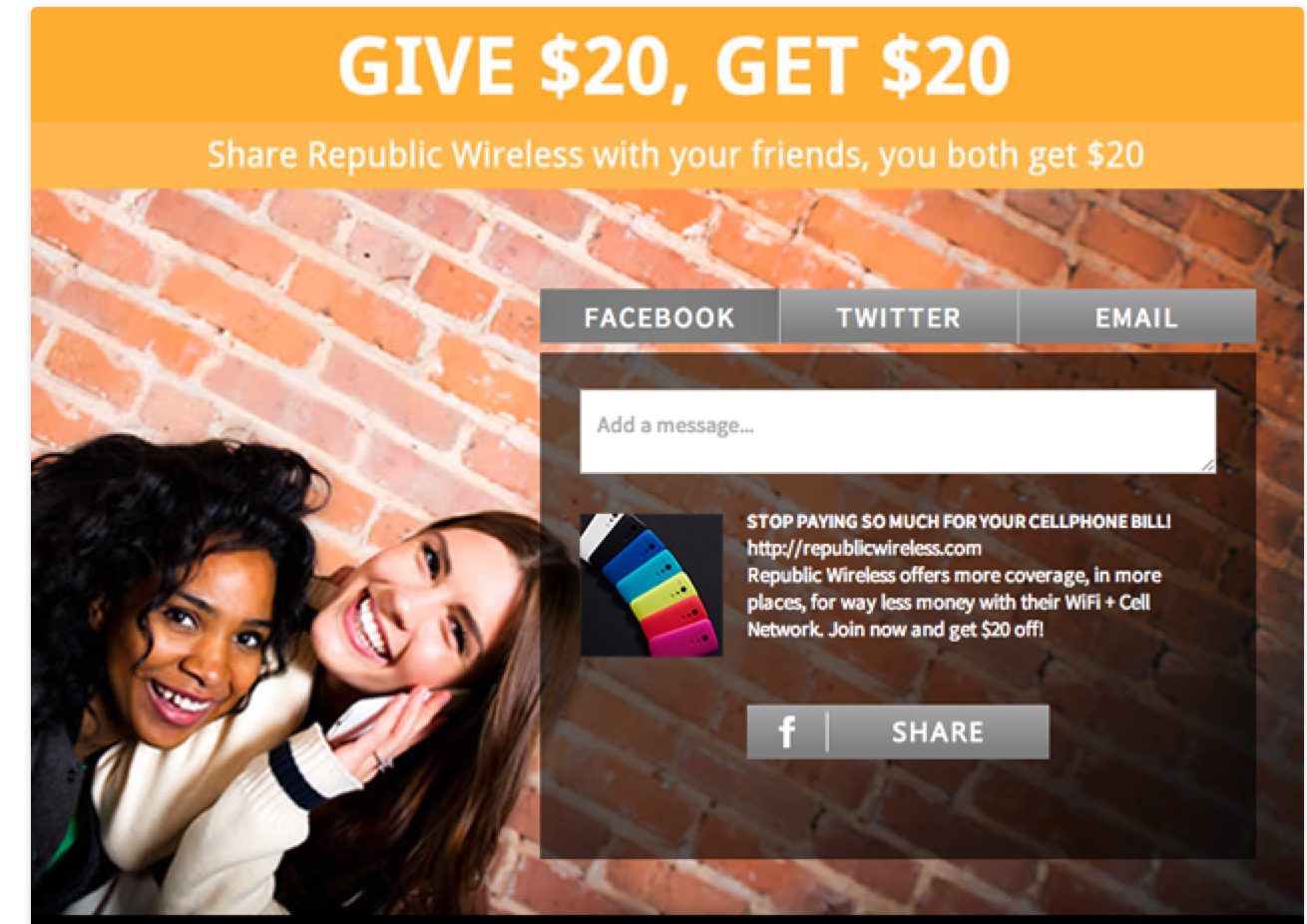
Task: Click the "GIVE $20, GET $20" banner heading
Action: tap(673, 66)
